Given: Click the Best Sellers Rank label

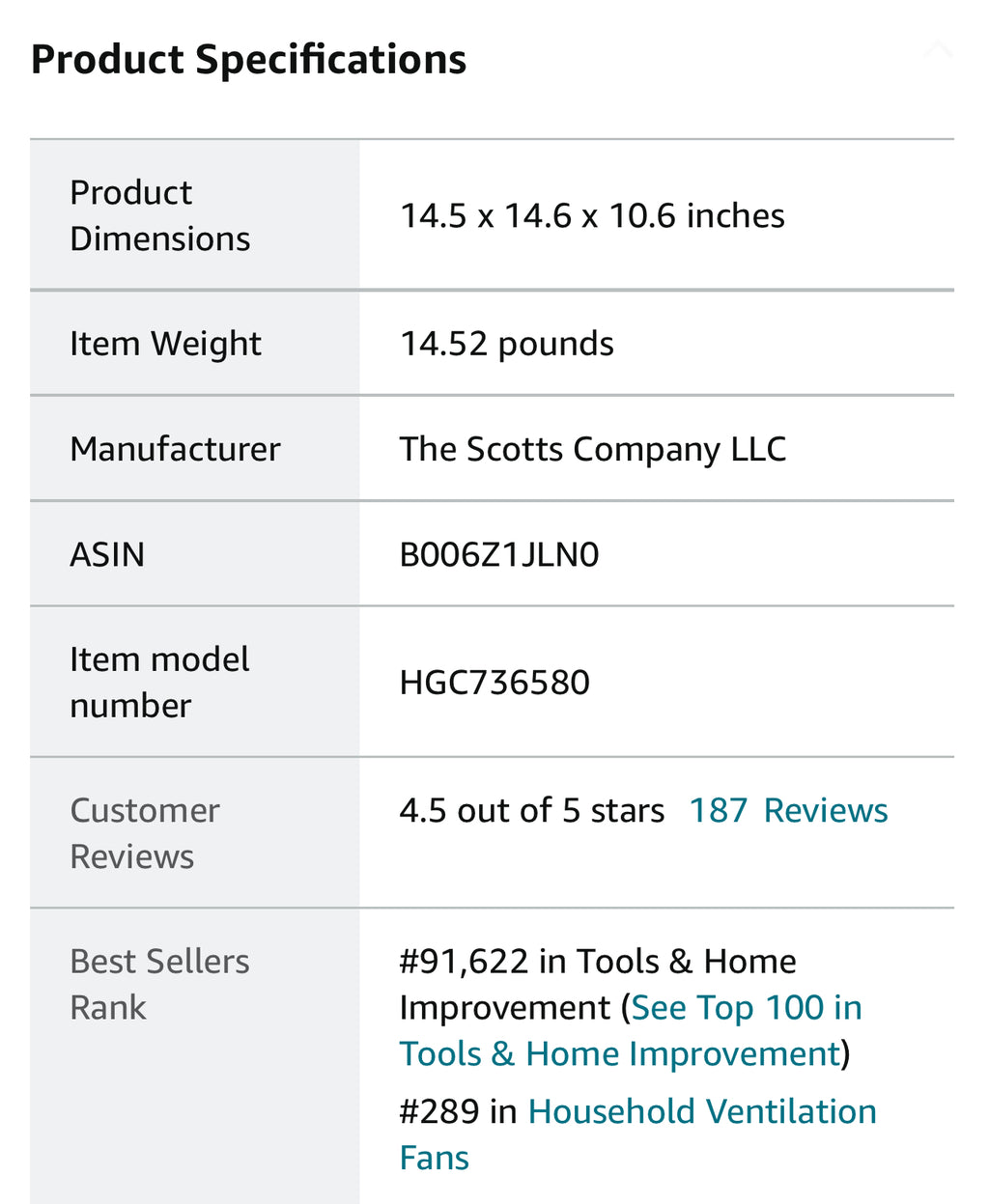Looking at the screenshot, I should (159, 984).
